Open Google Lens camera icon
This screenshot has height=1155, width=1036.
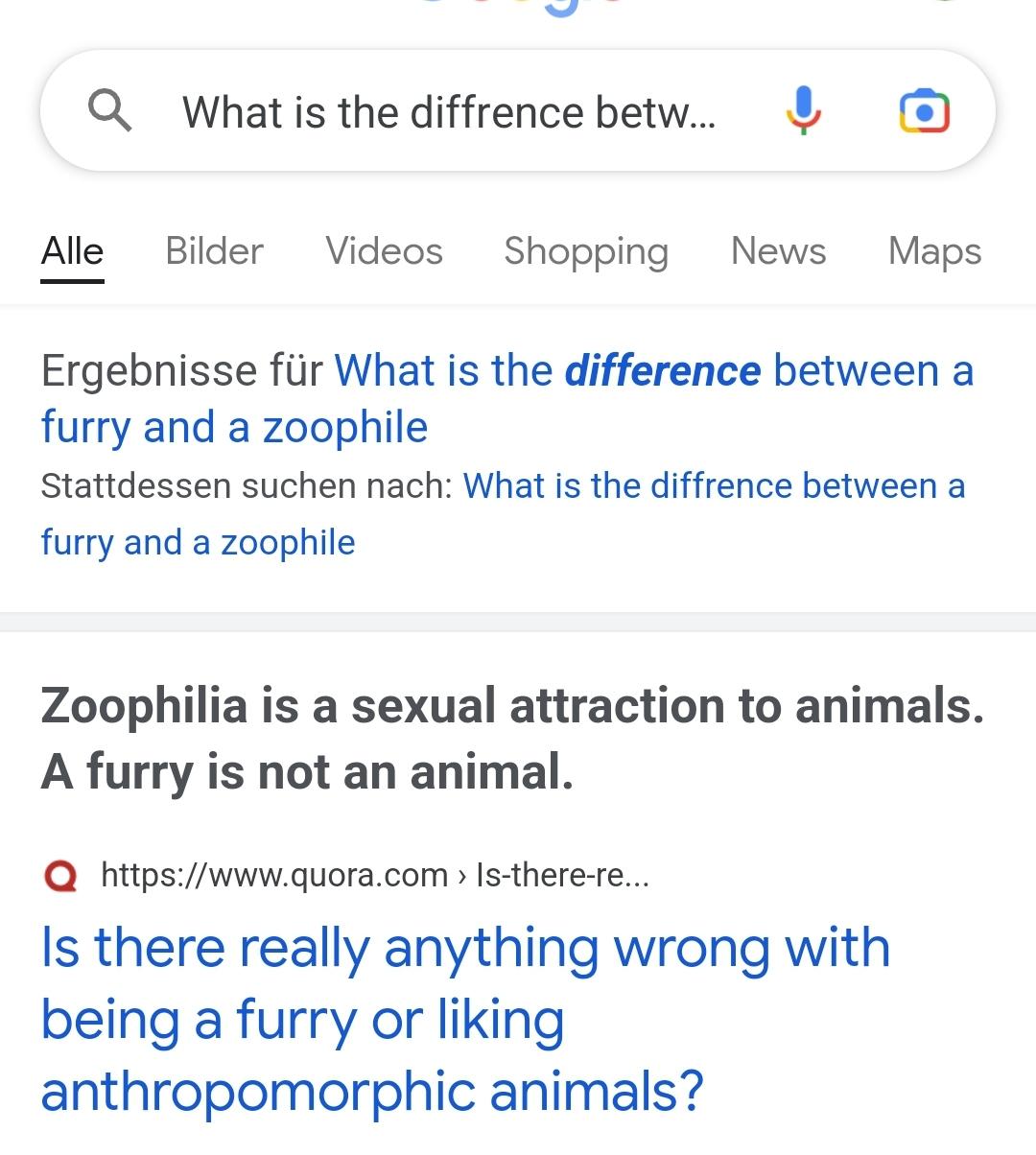924,111
